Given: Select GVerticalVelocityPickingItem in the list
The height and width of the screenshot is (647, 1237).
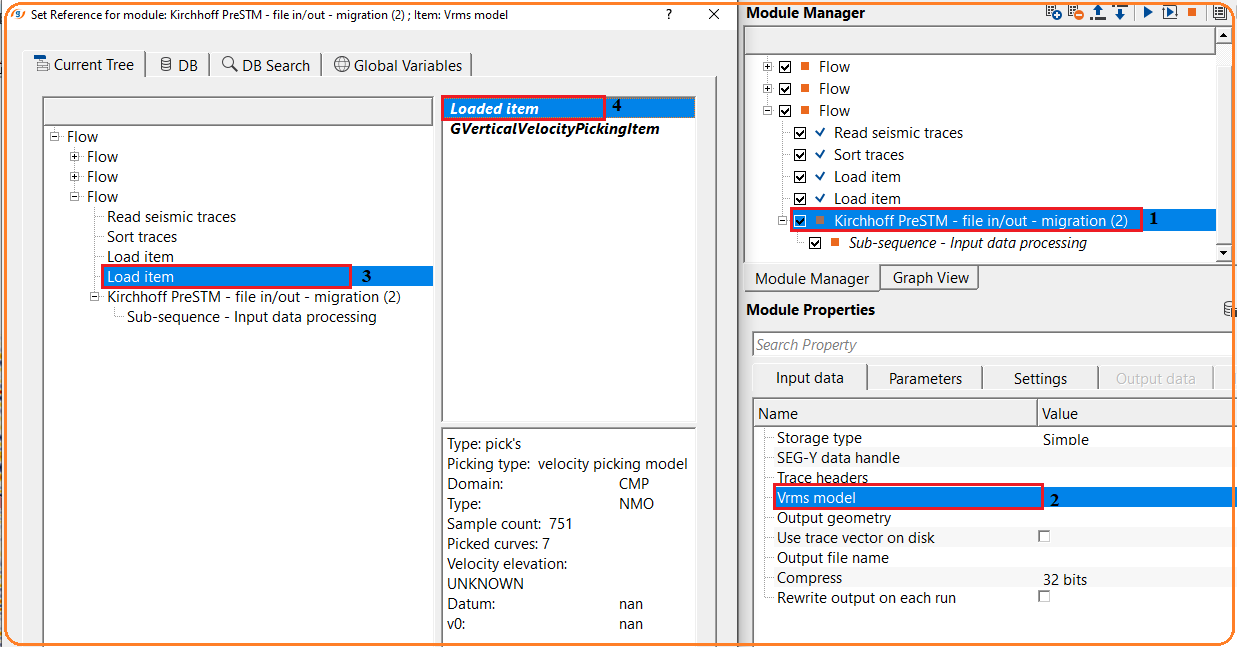Looking at the screenshot, I should click(555, 129).
